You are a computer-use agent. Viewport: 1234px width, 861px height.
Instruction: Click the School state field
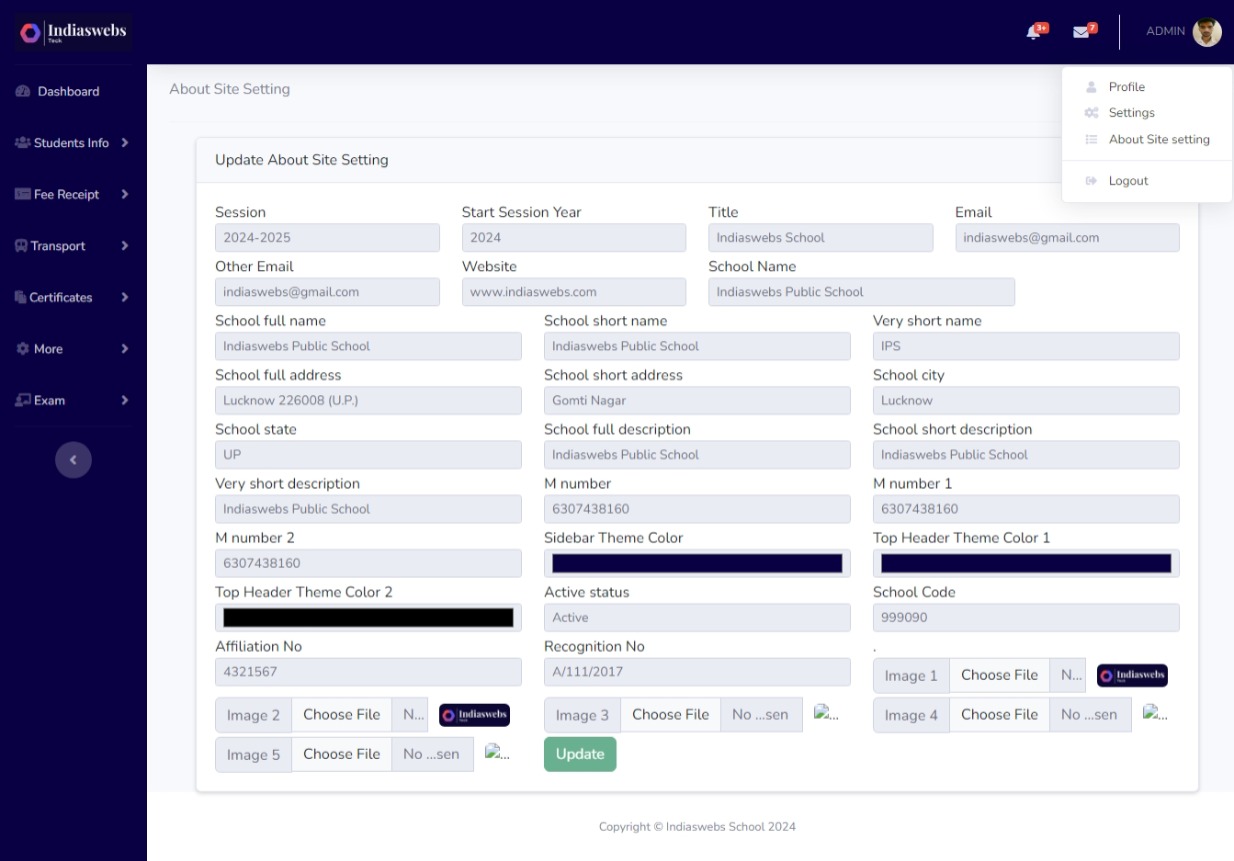point(368,455)
